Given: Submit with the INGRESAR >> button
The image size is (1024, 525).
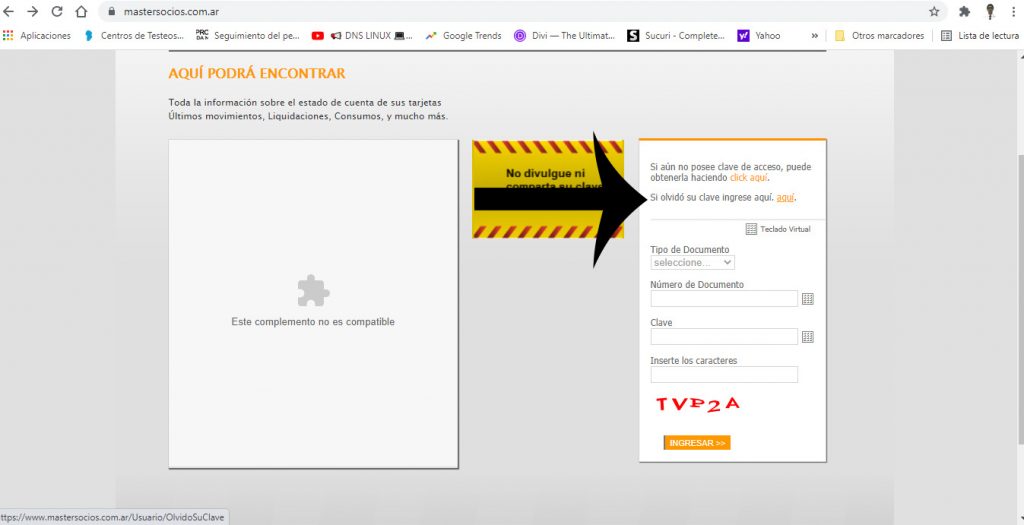Looking at the screenshot, I should click(x=697, y=443).
